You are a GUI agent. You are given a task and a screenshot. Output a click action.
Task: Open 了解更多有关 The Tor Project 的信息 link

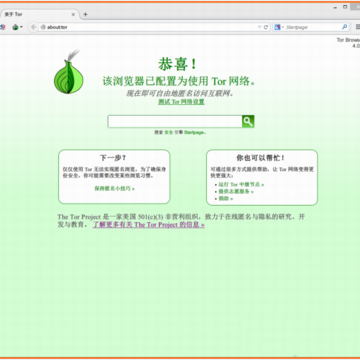pyautogui.click(x=149, y=225)
